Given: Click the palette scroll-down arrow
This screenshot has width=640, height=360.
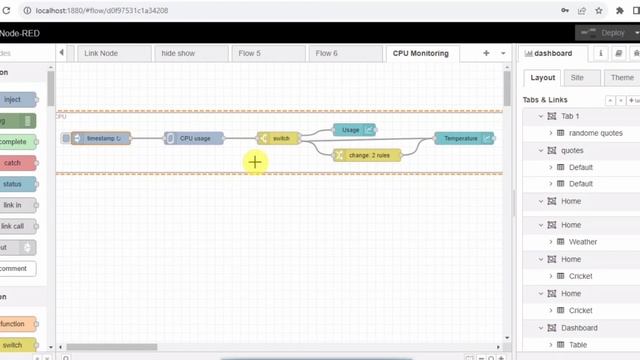Looking at the screenshot, I should point(51,347).
